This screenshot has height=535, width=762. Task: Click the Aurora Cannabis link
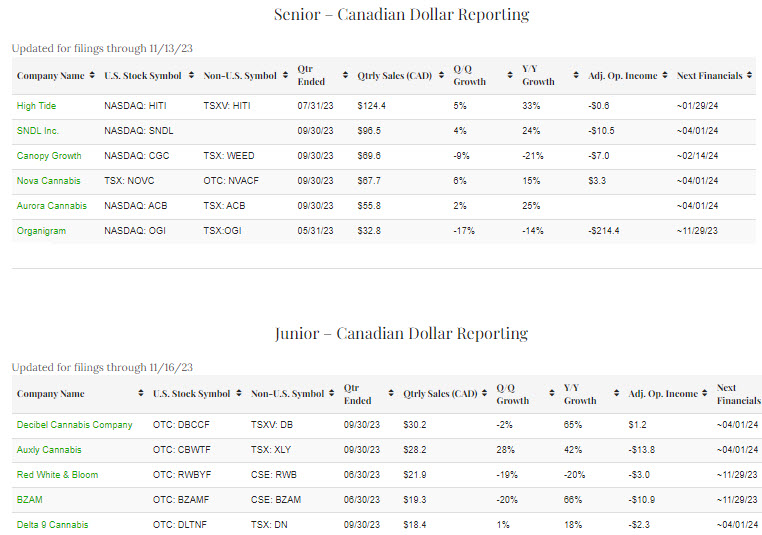click(x=51, y=206)
